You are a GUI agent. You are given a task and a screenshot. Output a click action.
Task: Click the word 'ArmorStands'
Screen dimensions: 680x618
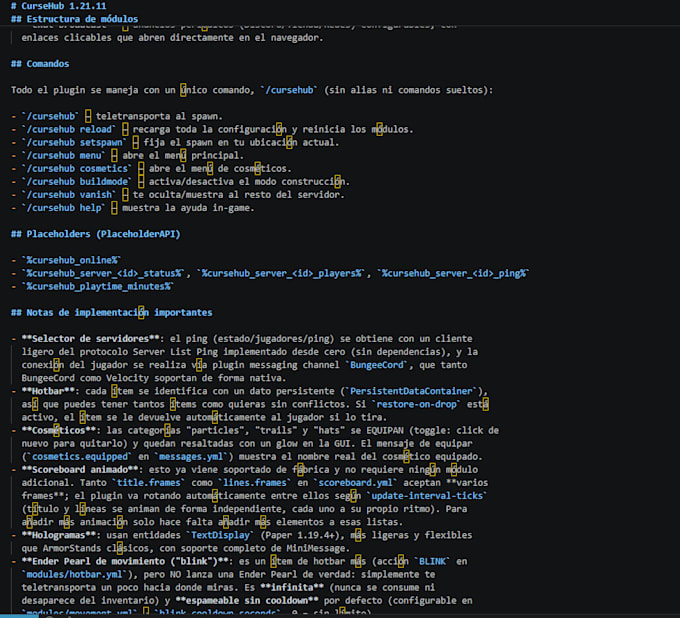[x=72, y=548]
